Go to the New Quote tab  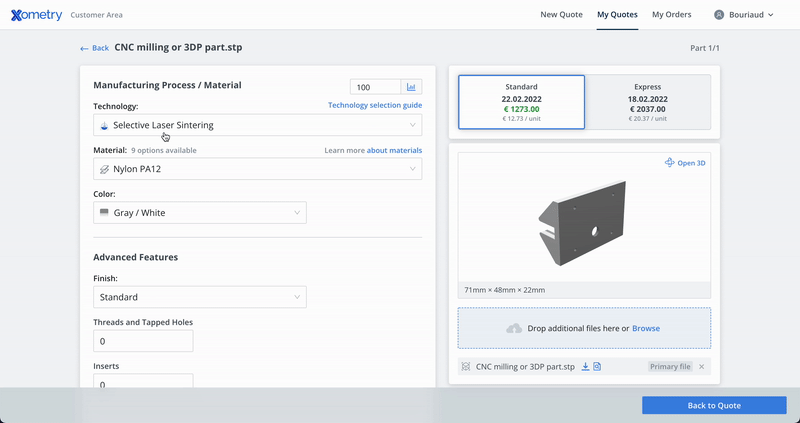tap(561, 15)
